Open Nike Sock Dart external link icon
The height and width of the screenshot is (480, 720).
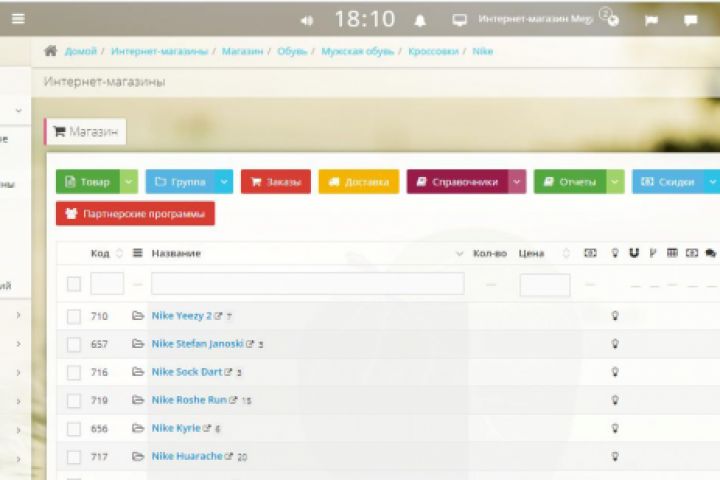point(228,372)
